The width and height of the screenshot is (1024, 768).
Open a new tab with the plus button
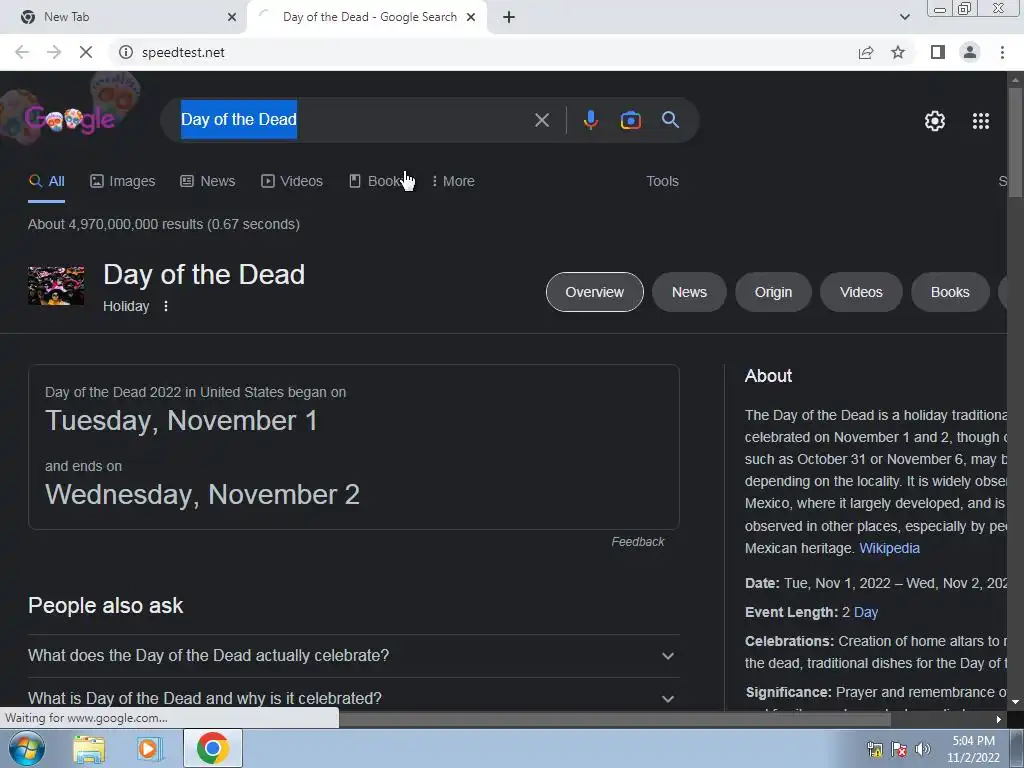[509, 17]
